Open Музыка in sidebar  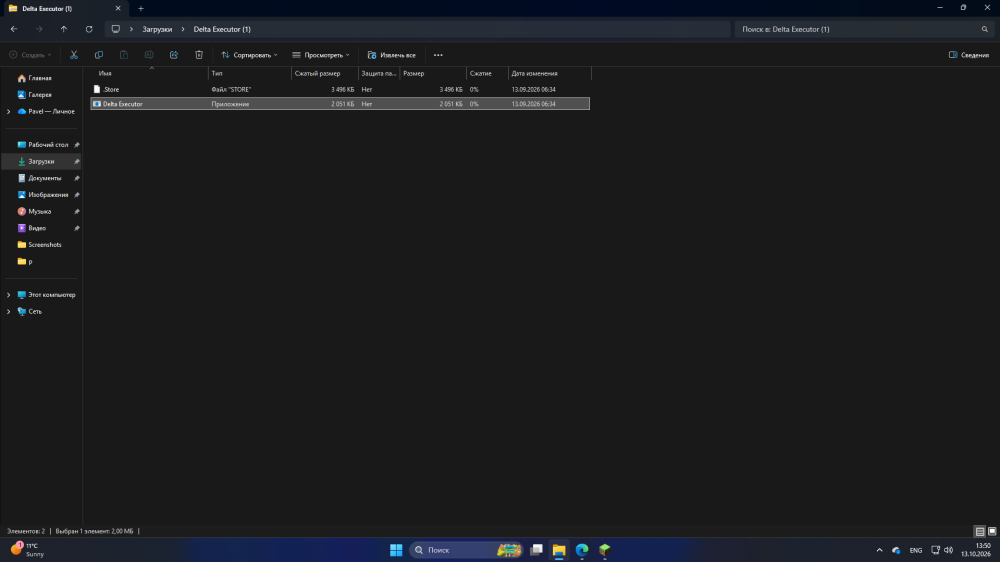click(42, 211)
